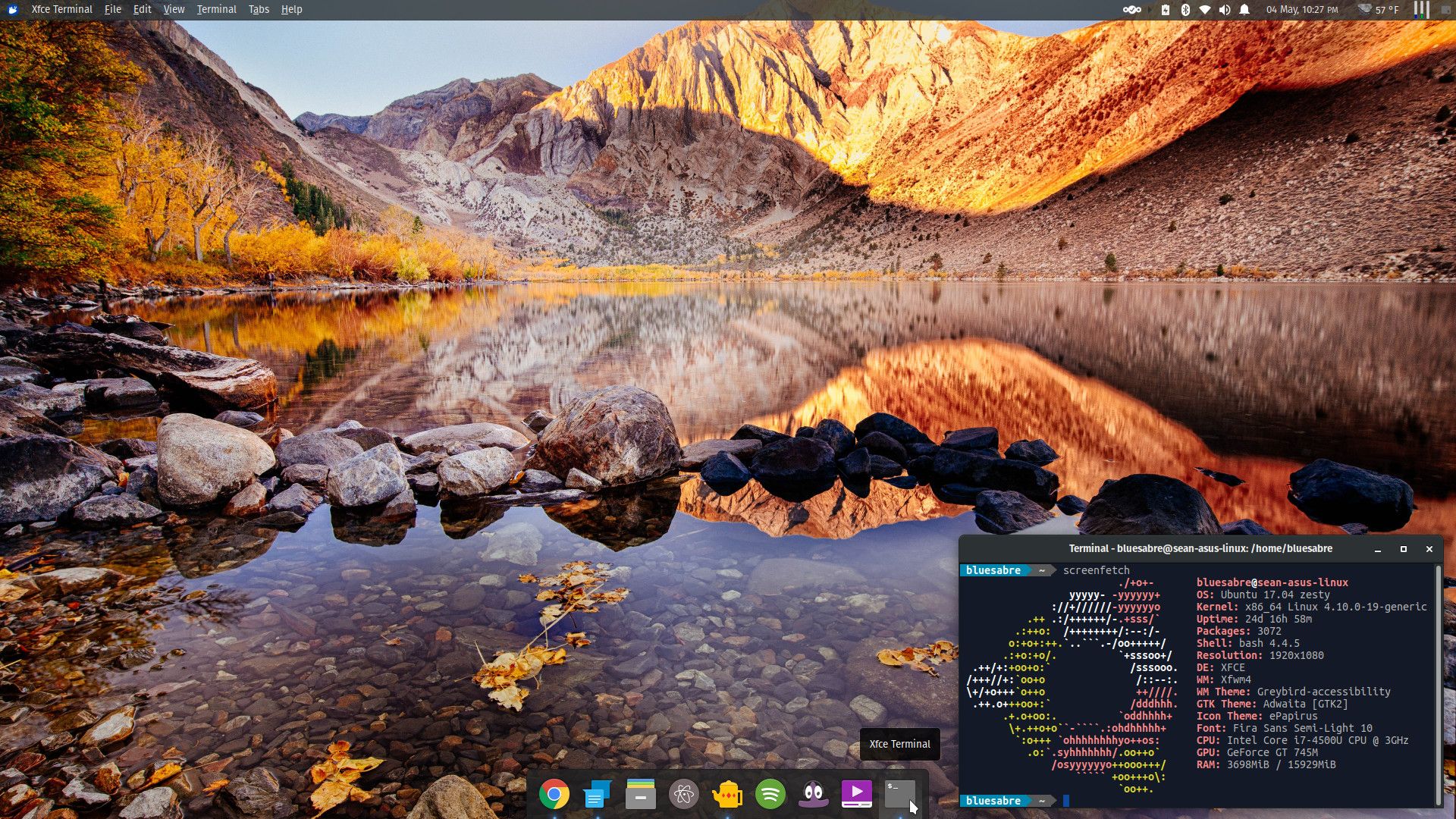Click the system load monitor bars

[x=1421, y=10]
